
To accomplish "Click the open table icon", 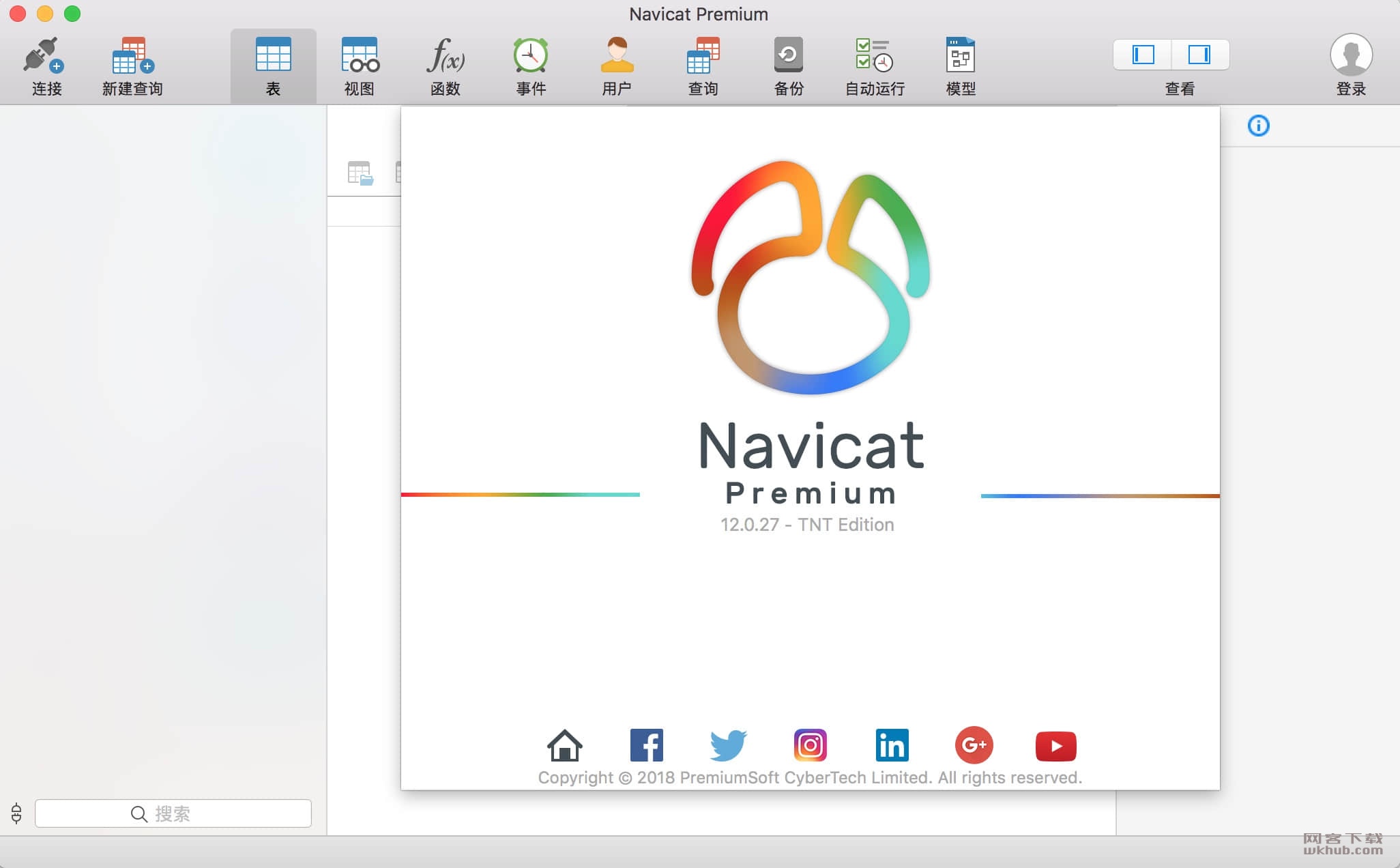I will point(360,173).
